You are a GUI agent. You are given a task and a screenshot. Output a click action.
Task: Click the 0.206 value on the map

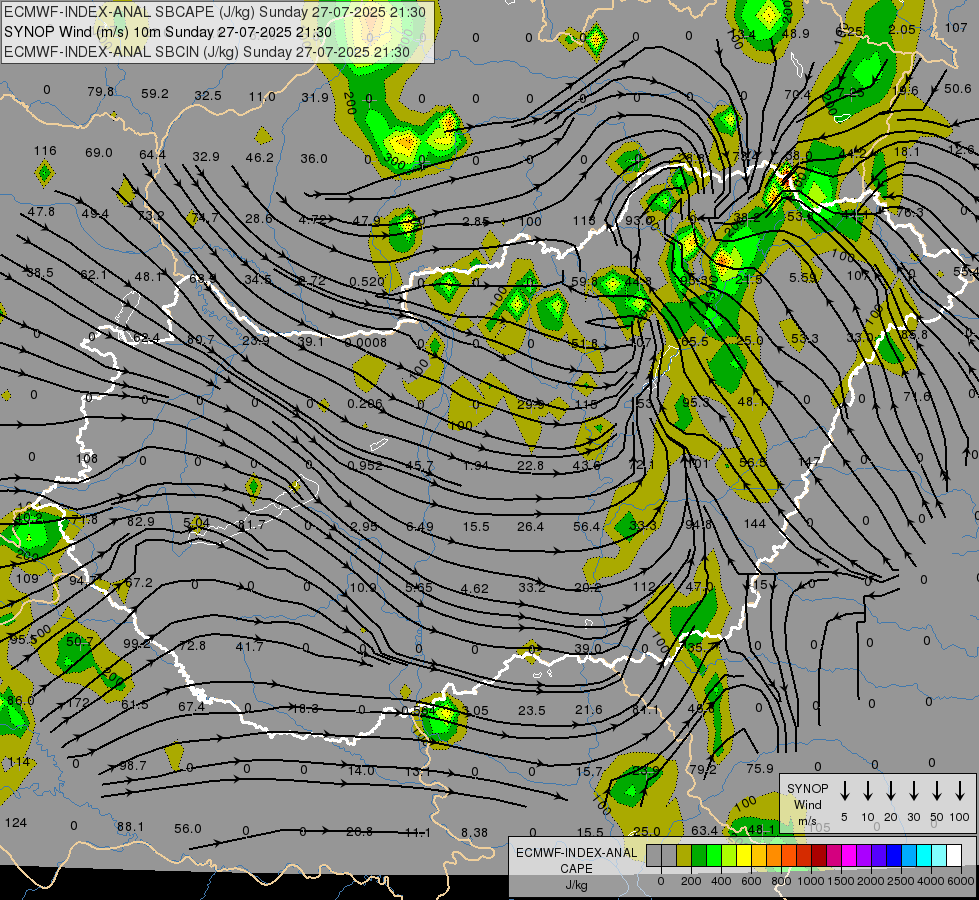click(365, 403)
